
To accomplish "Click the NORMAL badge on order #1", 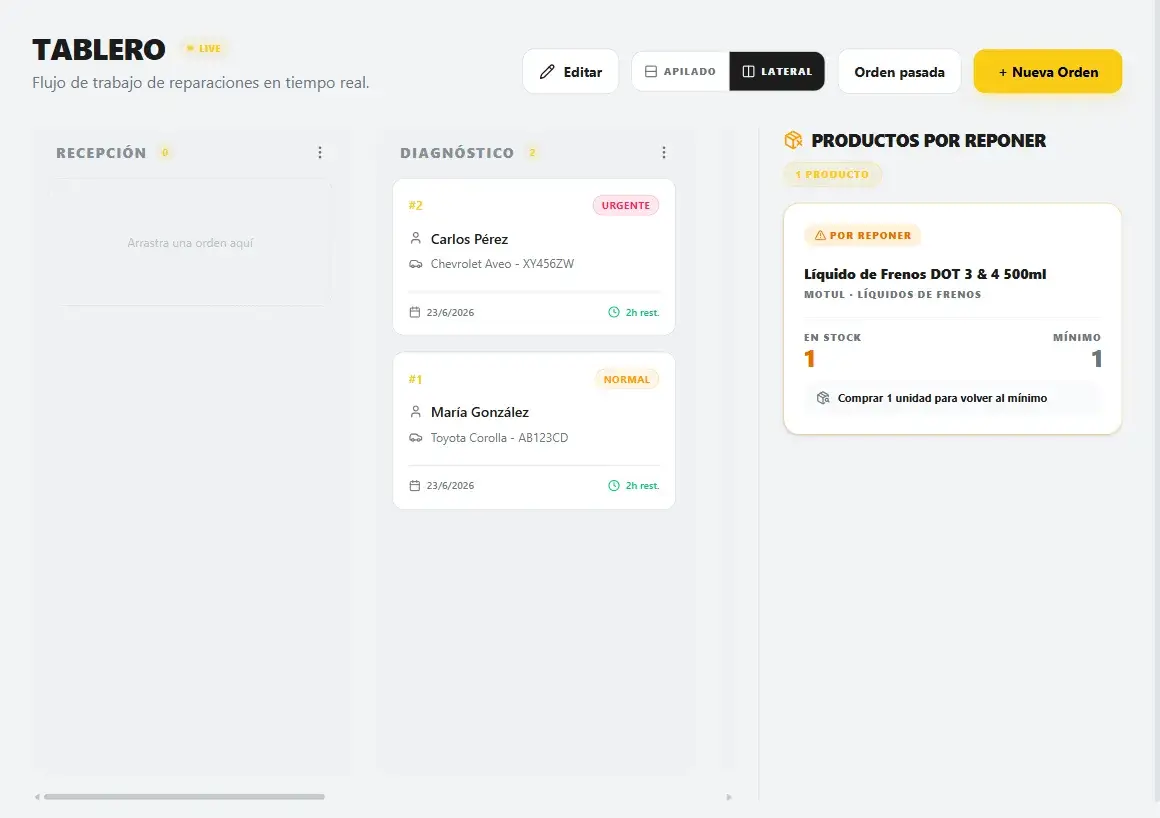I will coord(627,379).
